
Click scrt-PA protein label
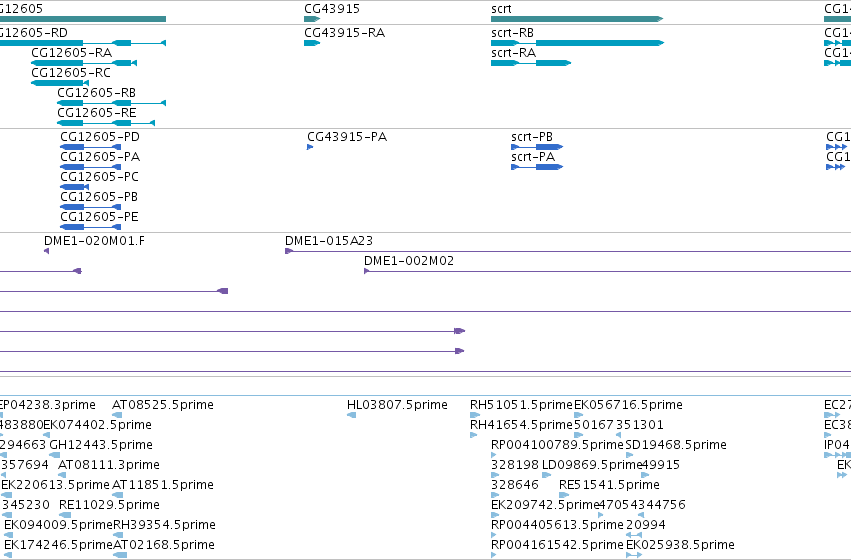(x=533, y=157)
